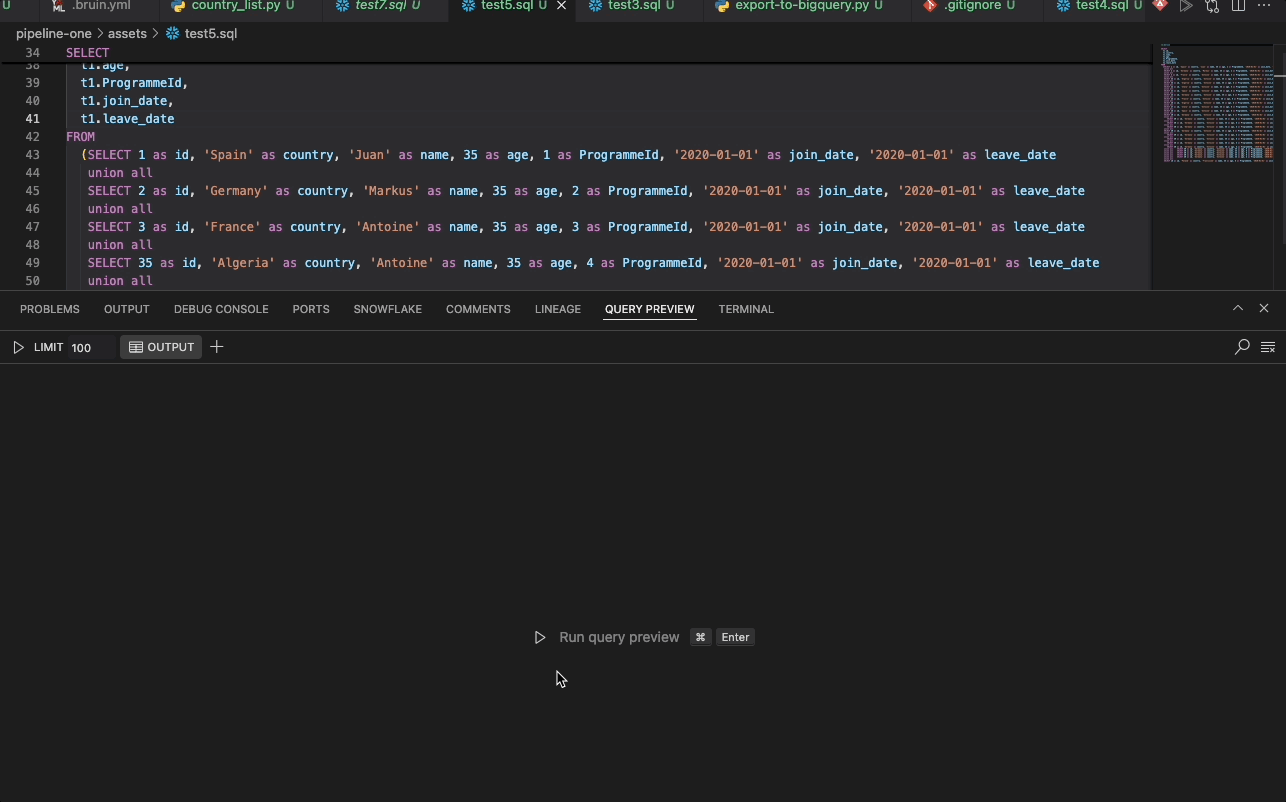Switch to the PORTS panel tab
The image size is (1286, 802).
pos(311,309)
